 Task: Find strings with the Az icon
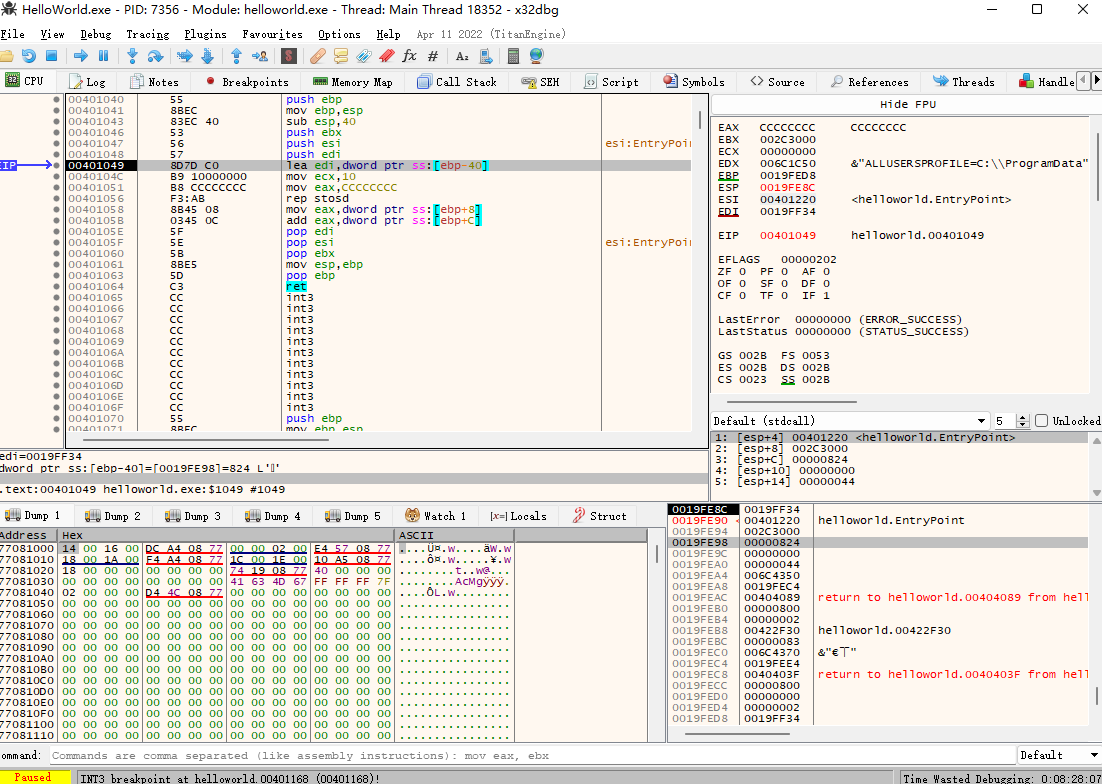coord(462,56)
